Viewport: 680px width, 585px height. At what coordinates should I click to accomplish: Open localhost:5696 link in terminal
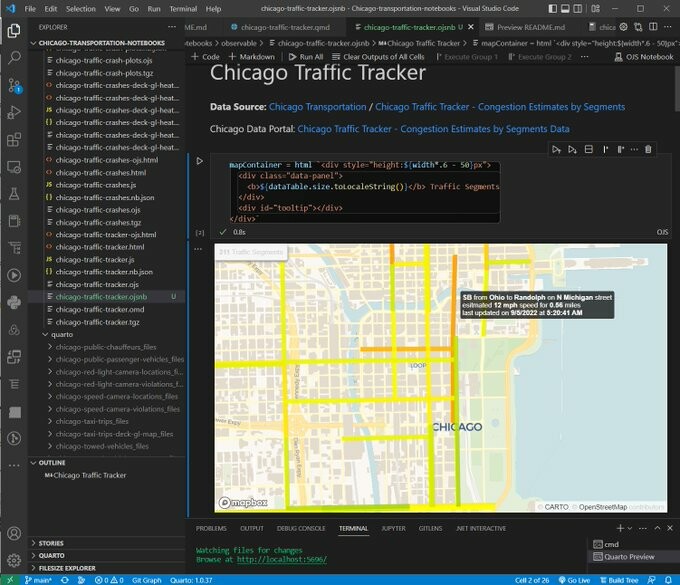[x=282, y=559]
